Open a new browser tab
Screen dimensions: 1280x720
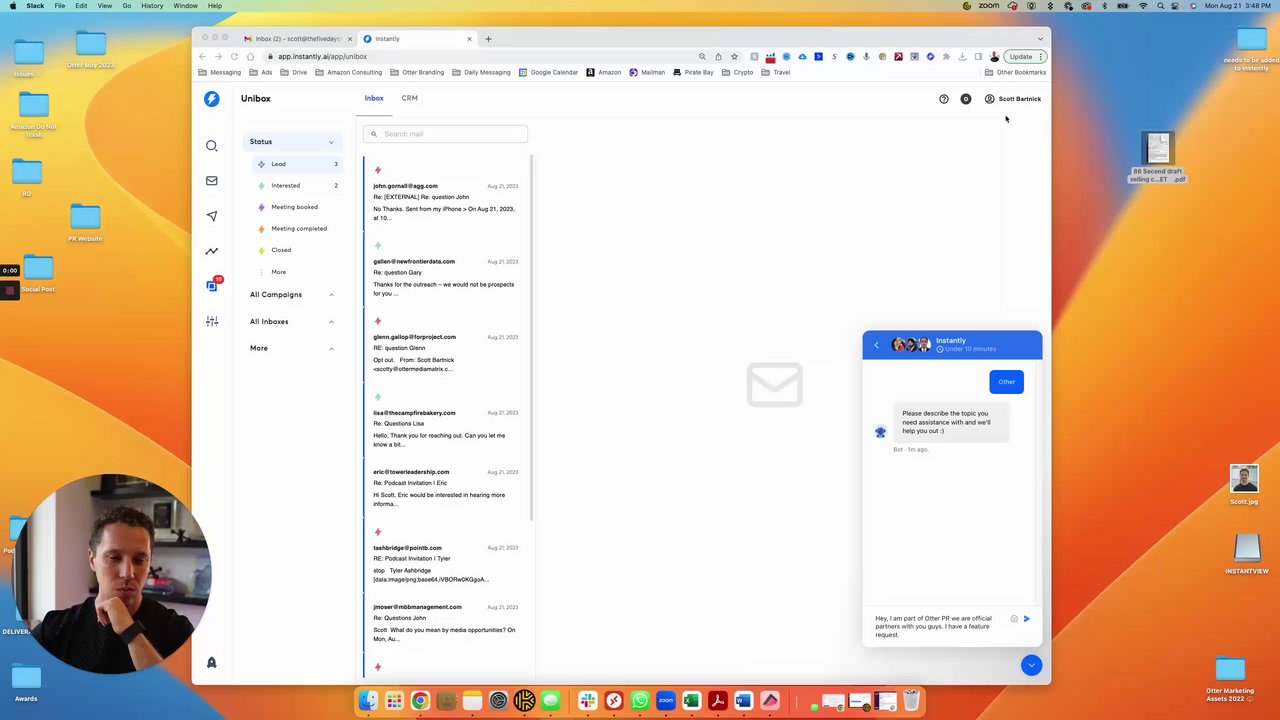click(x=488, y=39)
